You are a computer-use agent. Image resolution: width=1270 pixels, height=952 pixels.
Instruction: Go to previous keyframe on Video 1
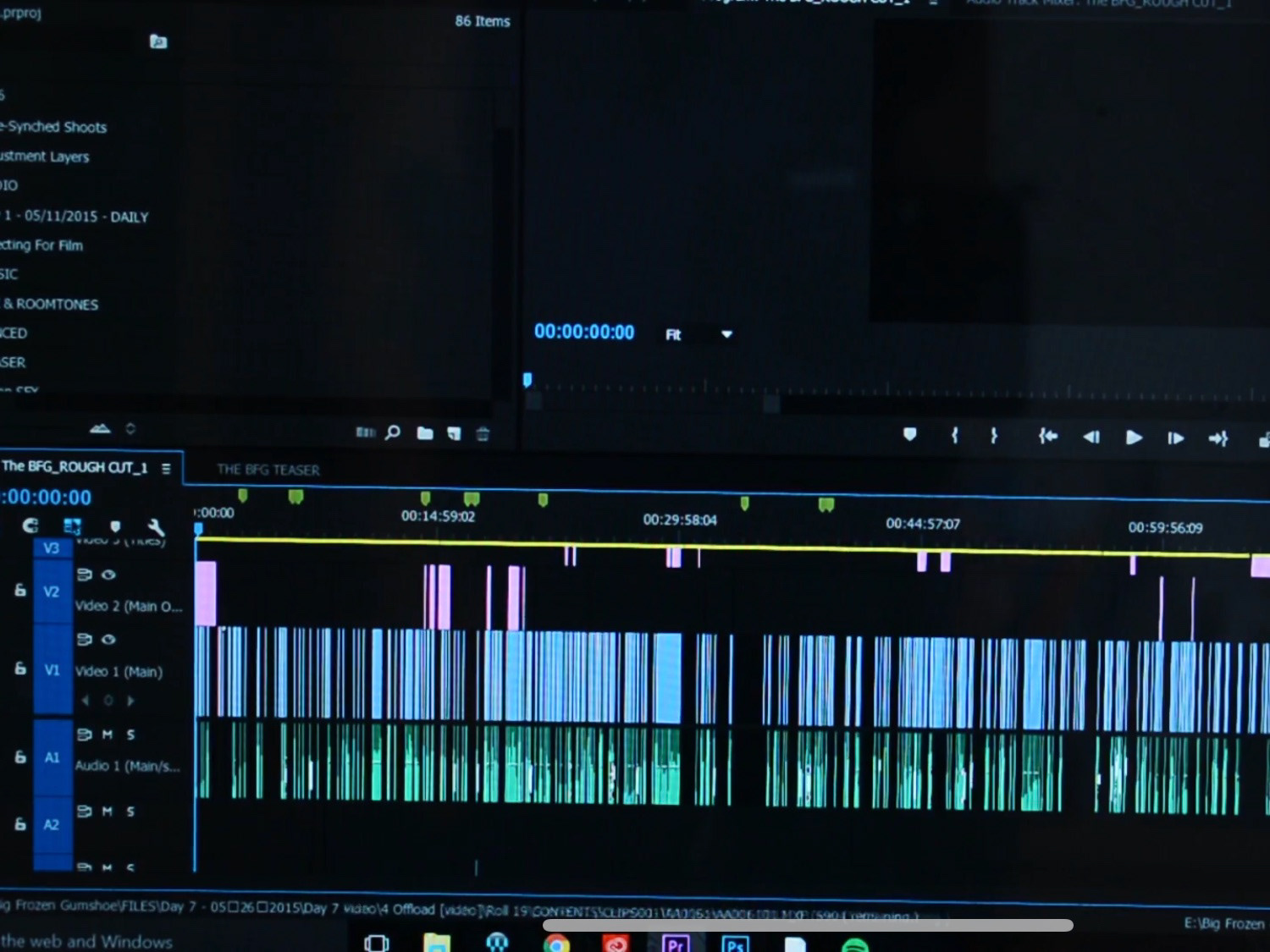85,701
